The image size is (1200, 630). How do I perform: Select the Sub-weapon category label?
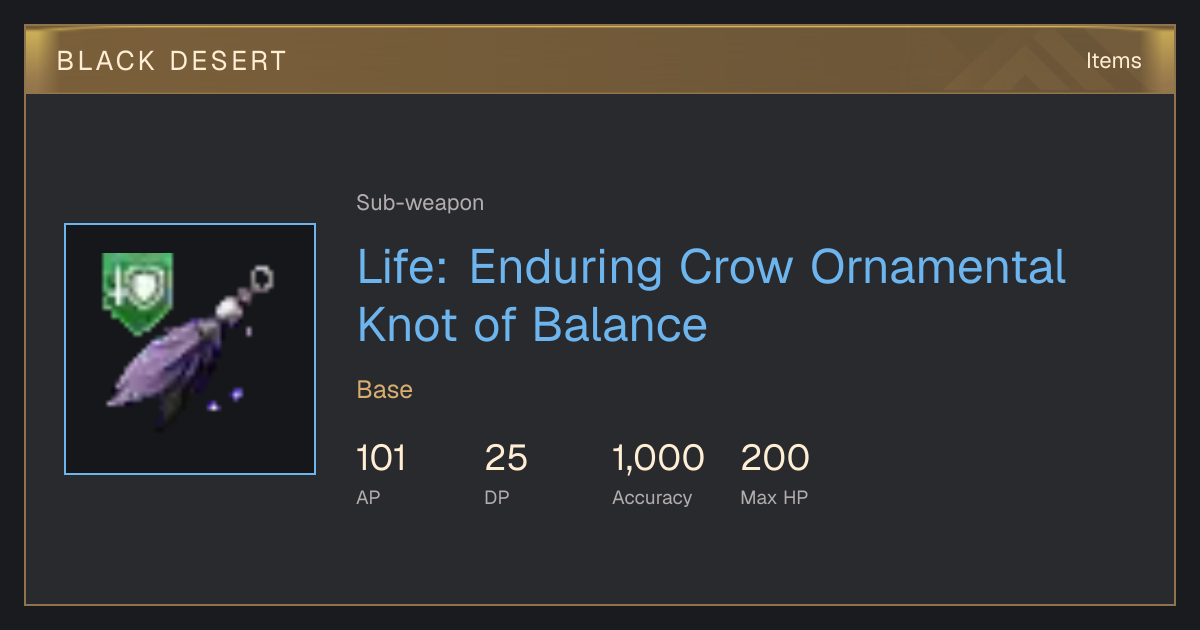click(x=420, y=203)
